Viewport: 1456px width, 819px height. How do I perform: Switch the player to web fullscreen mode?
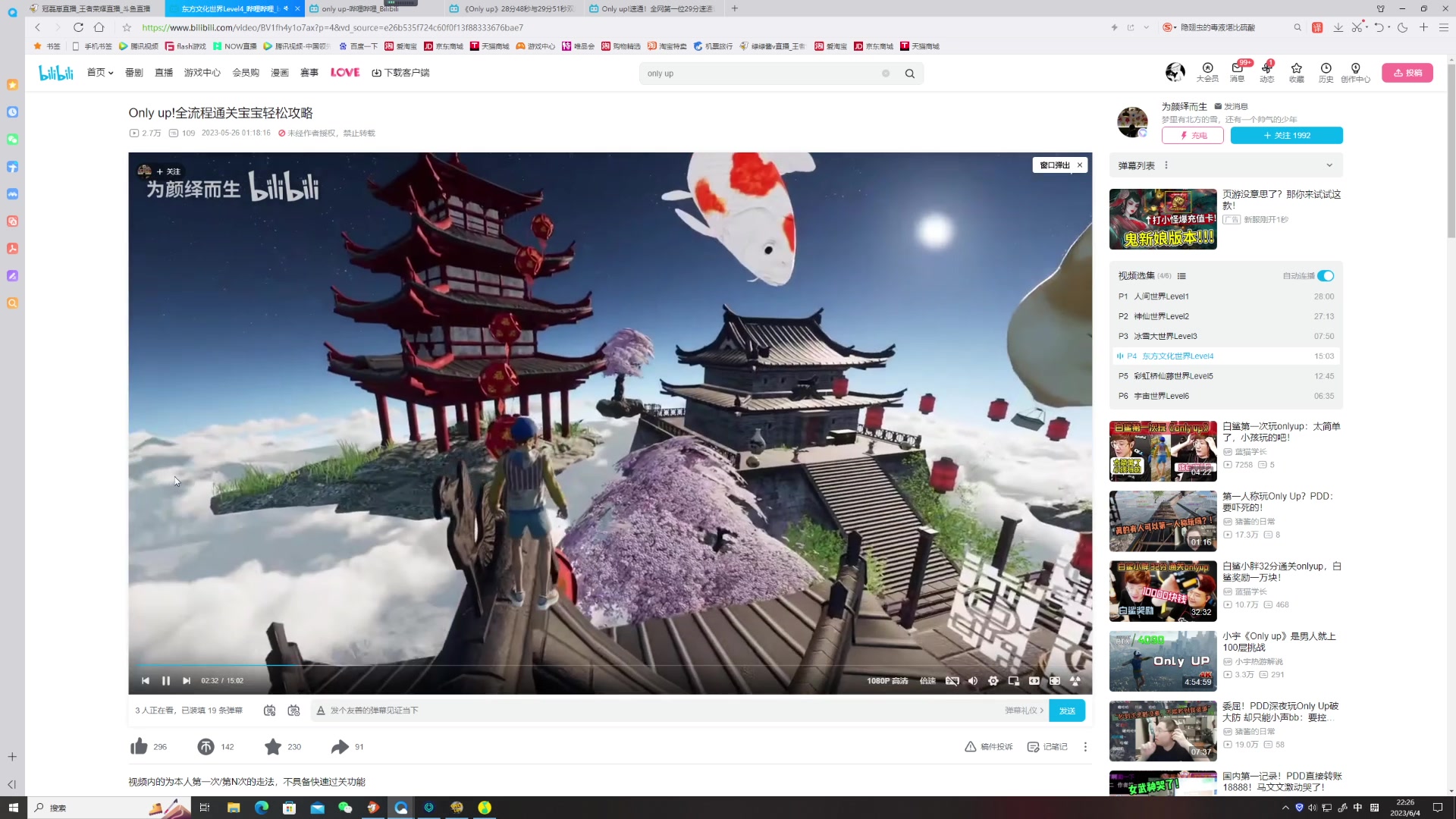click(x=1055, y=681)
